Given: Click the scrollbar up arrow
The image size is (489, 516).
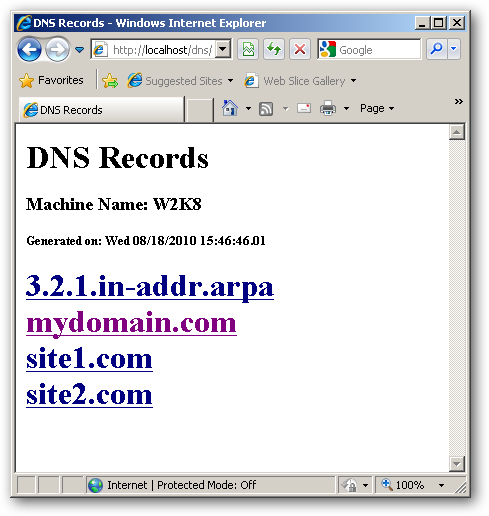Looking at the screenshot, I should (457, 132).
